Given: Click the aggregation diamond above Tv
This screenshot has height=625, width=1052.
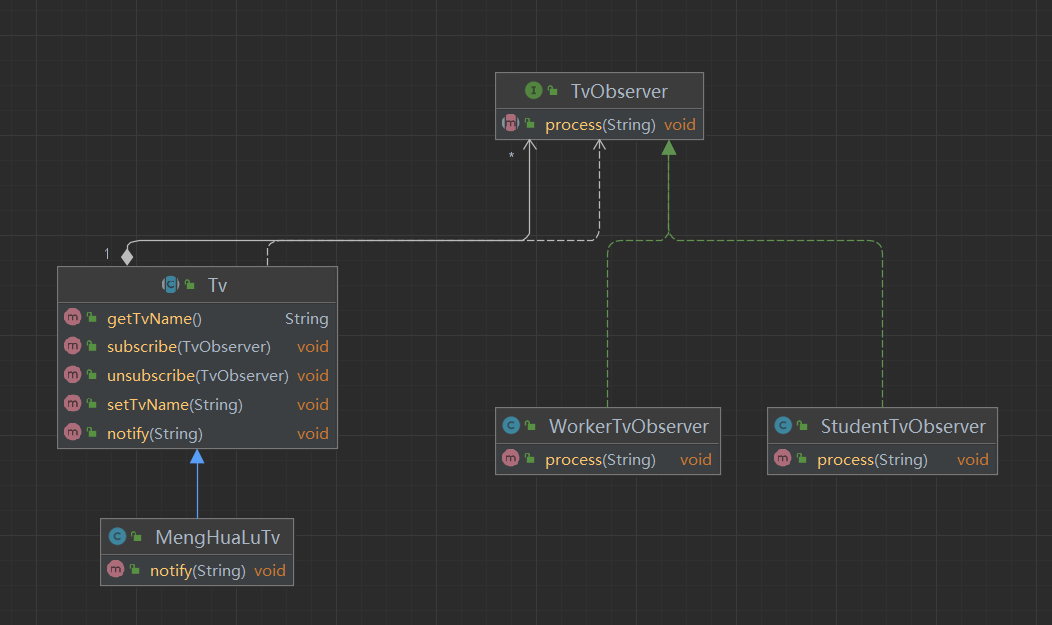Looking at the screenshot, I should [x=127, y=256].
